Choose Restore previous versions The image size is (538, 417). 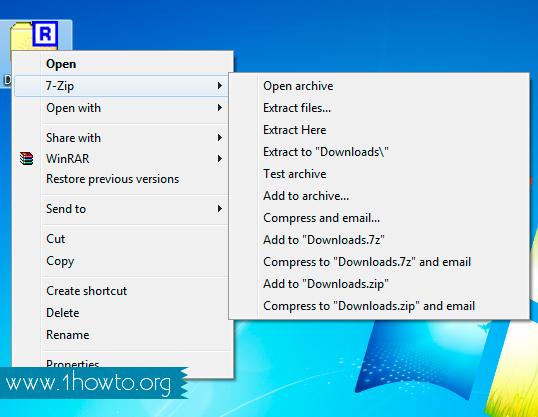coord(121,179)
